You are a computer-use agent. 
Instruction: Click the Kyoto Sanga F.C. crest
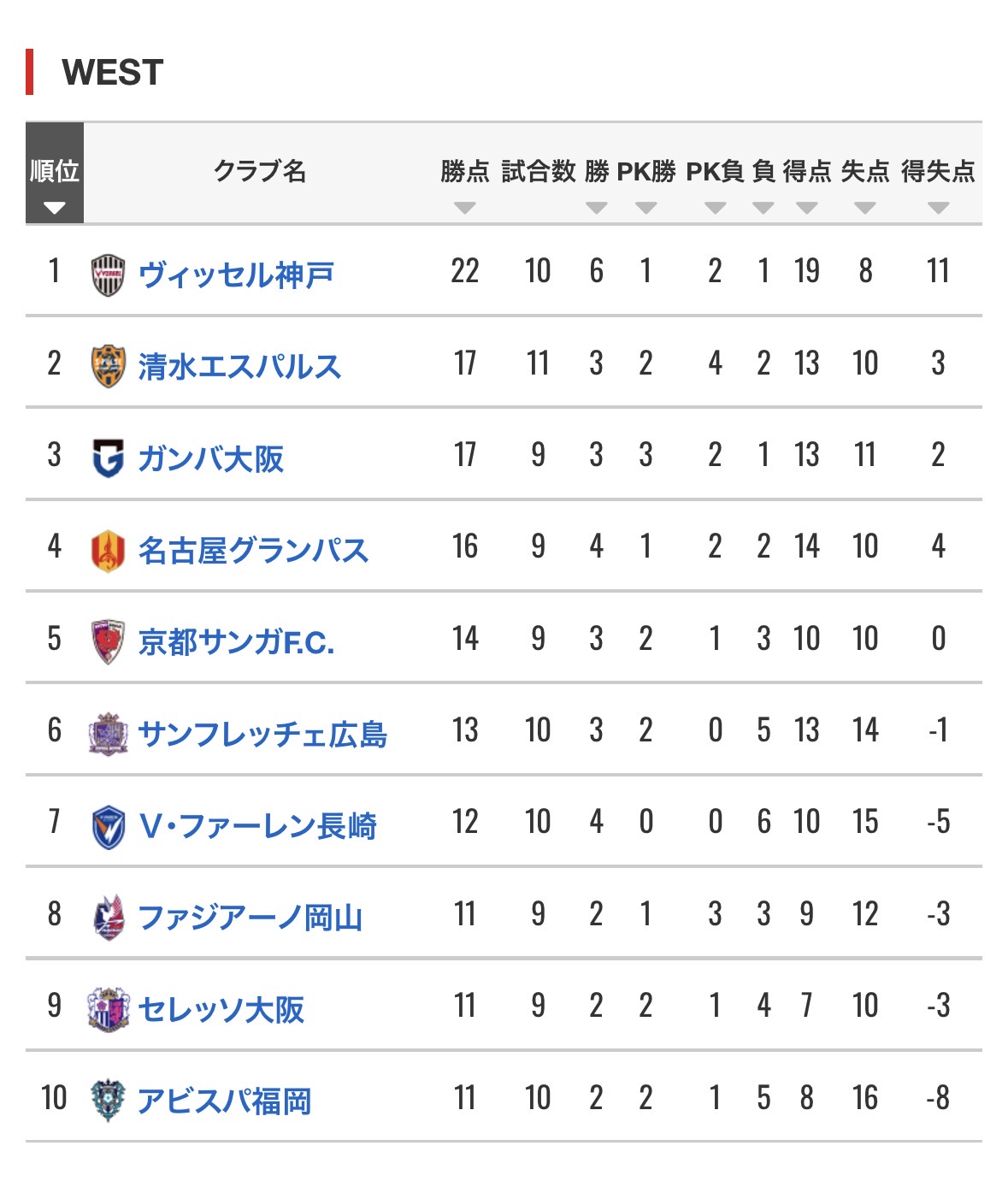pos(108,641)
